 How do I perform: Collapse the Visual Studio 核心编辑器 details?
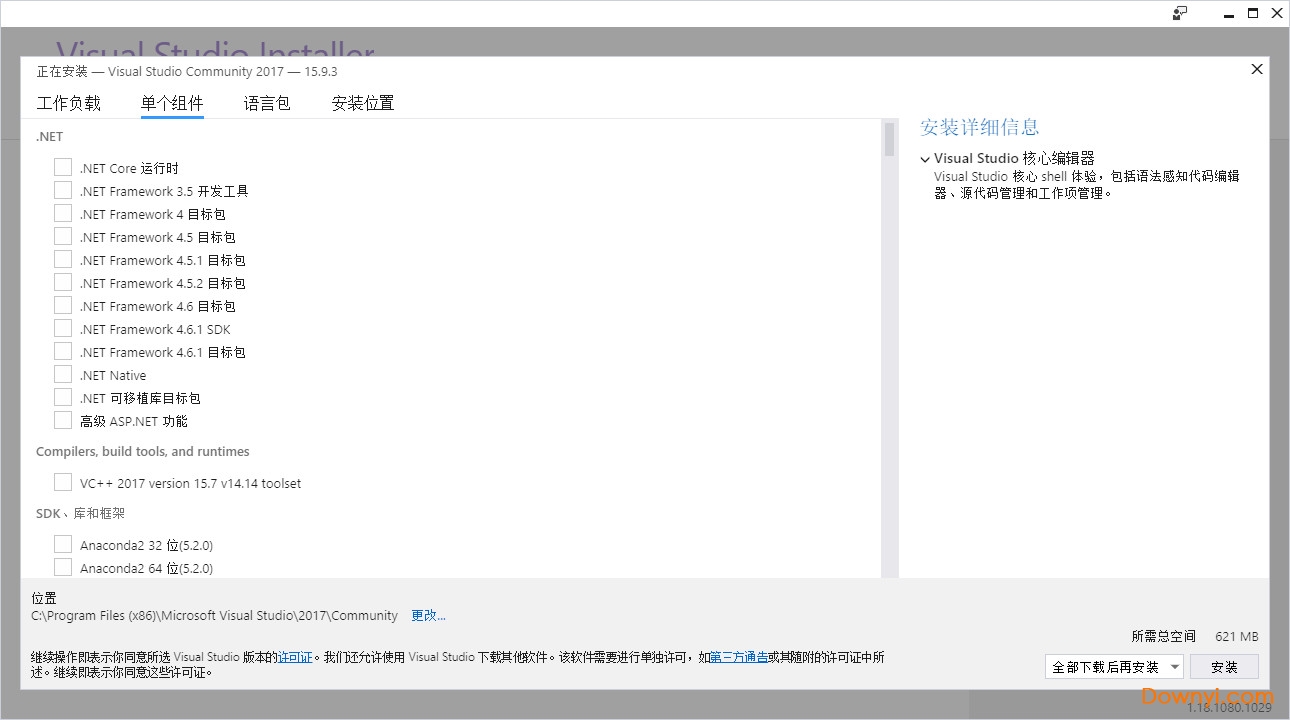click(x=925, y=158)
